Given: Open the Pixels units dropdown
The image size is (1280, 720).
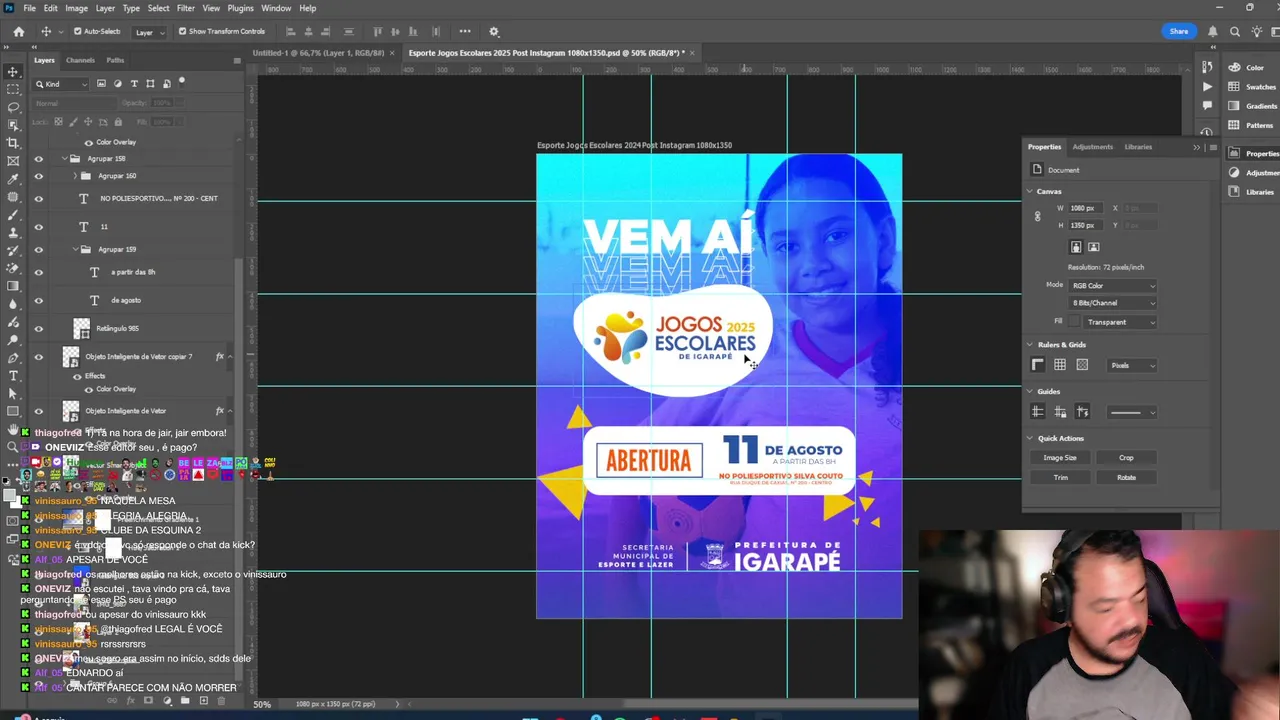Looking at the screenshot, I should [1132, 365].
